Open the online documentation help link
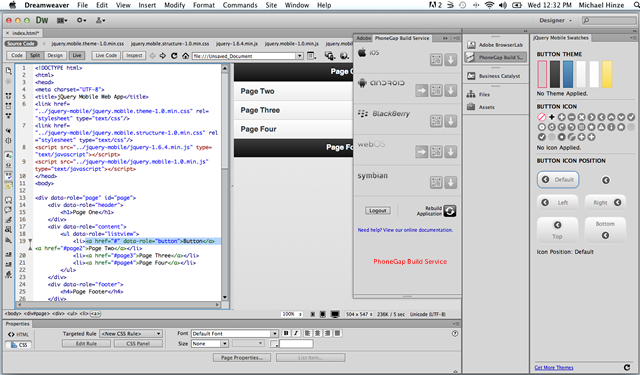Viewport: 640px width, 375px height. [x=405, y=230]
